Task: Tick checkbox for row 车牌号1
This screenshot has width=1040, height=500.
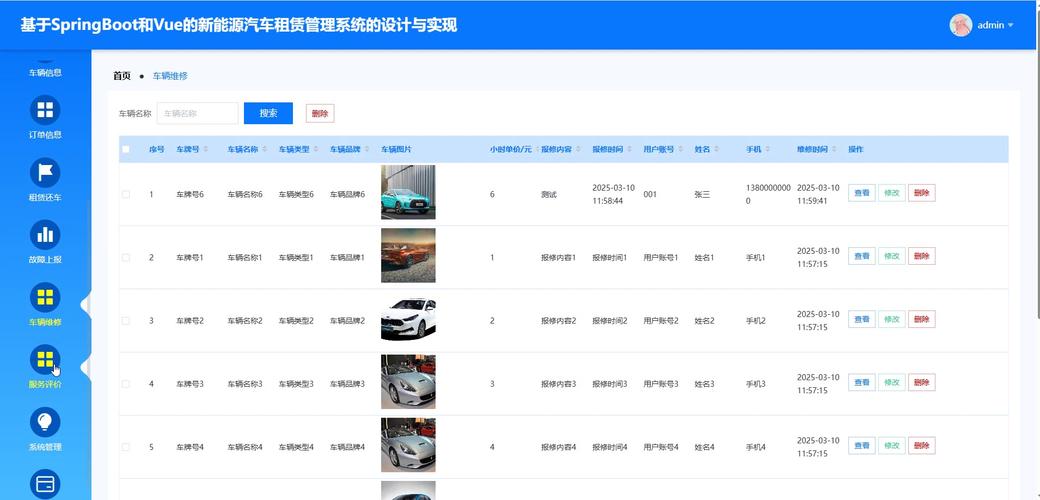Action: [x=126, y=257]
